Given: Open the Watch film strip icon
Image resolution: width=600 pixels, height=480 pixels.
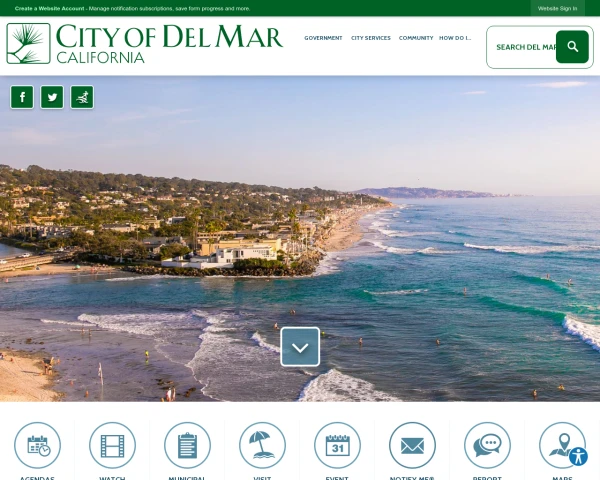Looking at the screenshot, I should 112,445.
